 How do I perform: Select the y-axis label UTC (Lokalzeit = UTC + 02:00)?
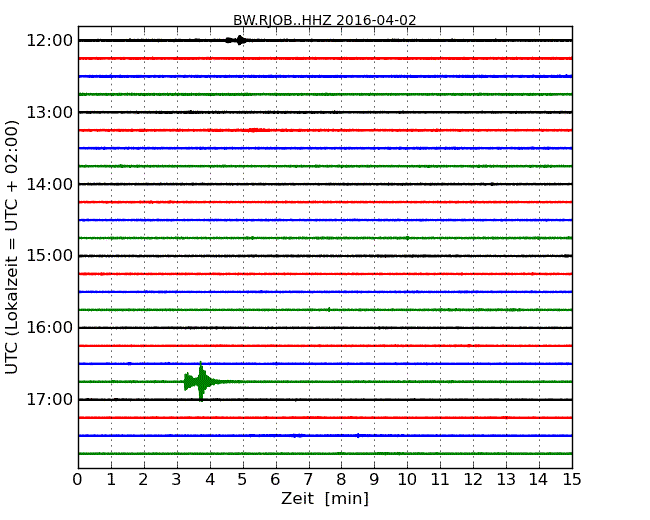[12, 248]
